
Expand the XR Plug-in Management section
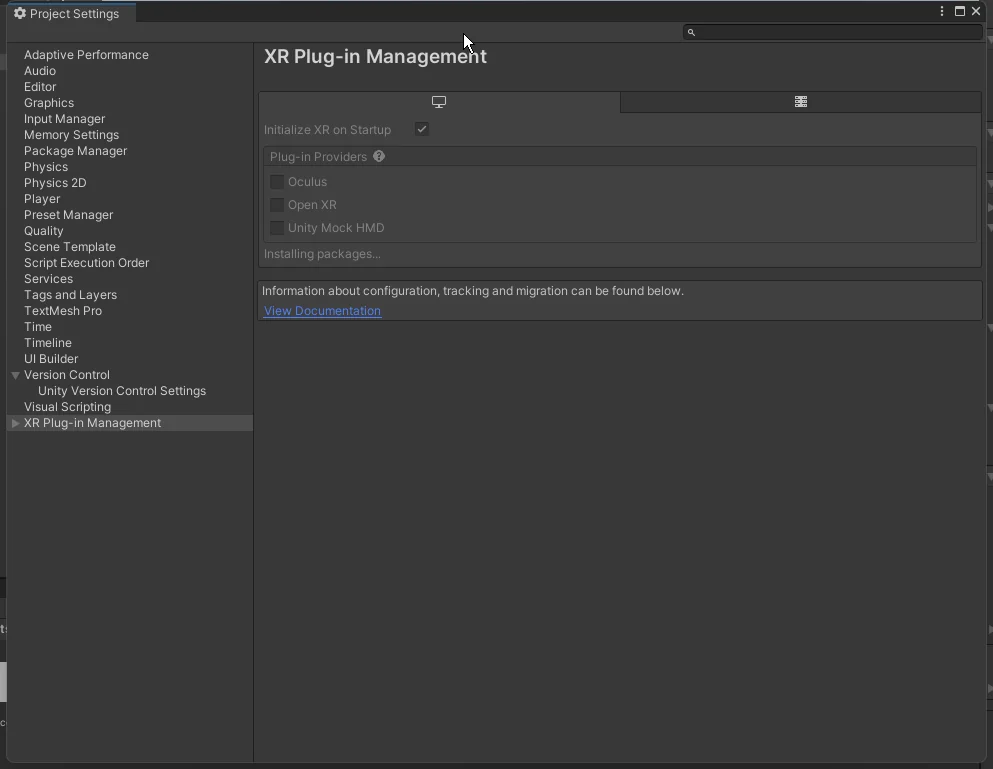click(x=15, y=423)
